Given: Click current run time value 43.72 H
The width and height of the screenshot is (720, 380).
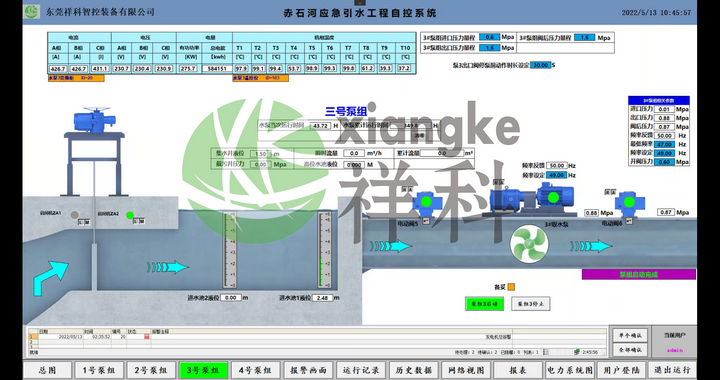Looking at the screenshot, I should [x=320, y=126].
